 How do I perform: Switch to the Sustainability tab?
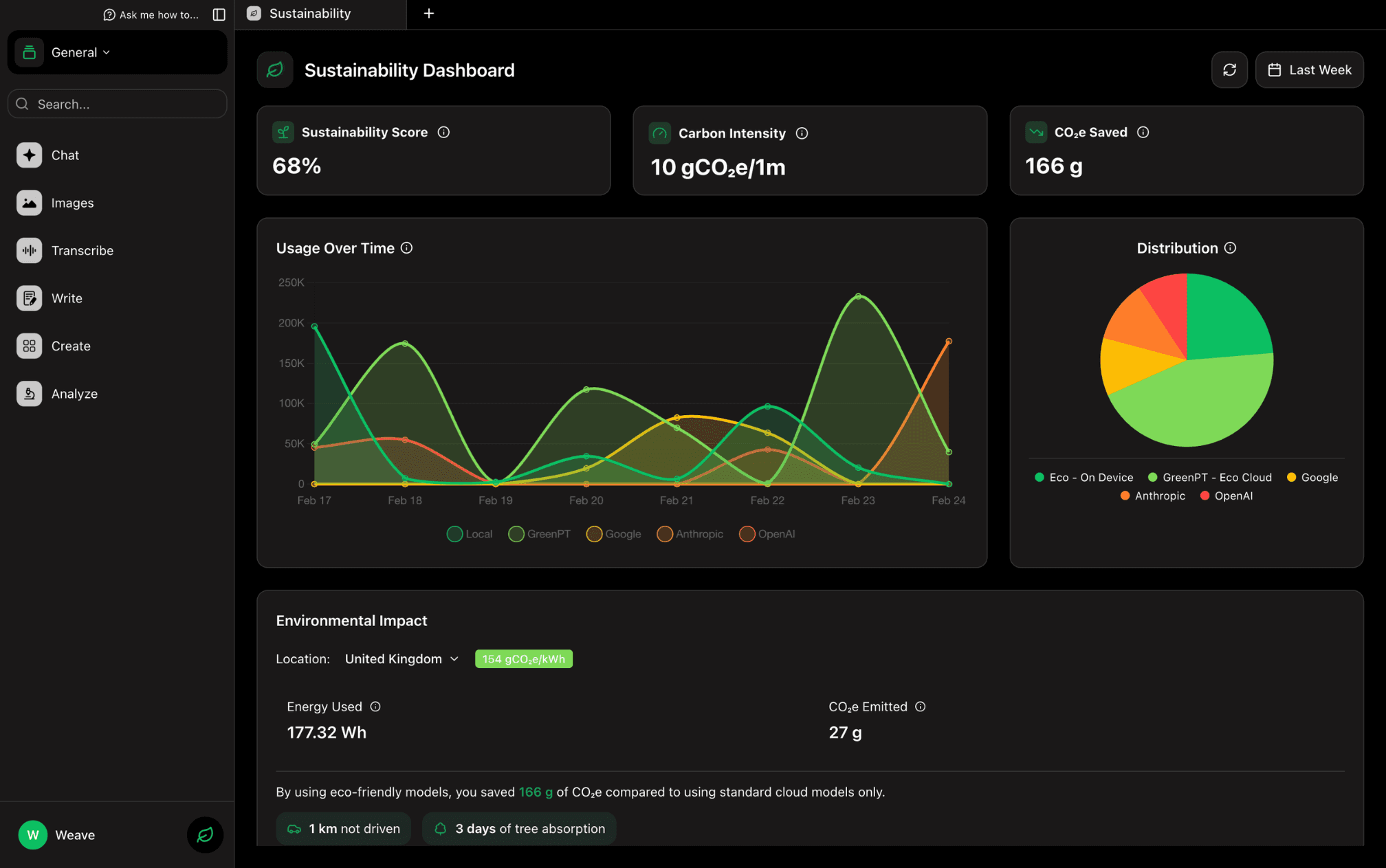tap(309, 14)
